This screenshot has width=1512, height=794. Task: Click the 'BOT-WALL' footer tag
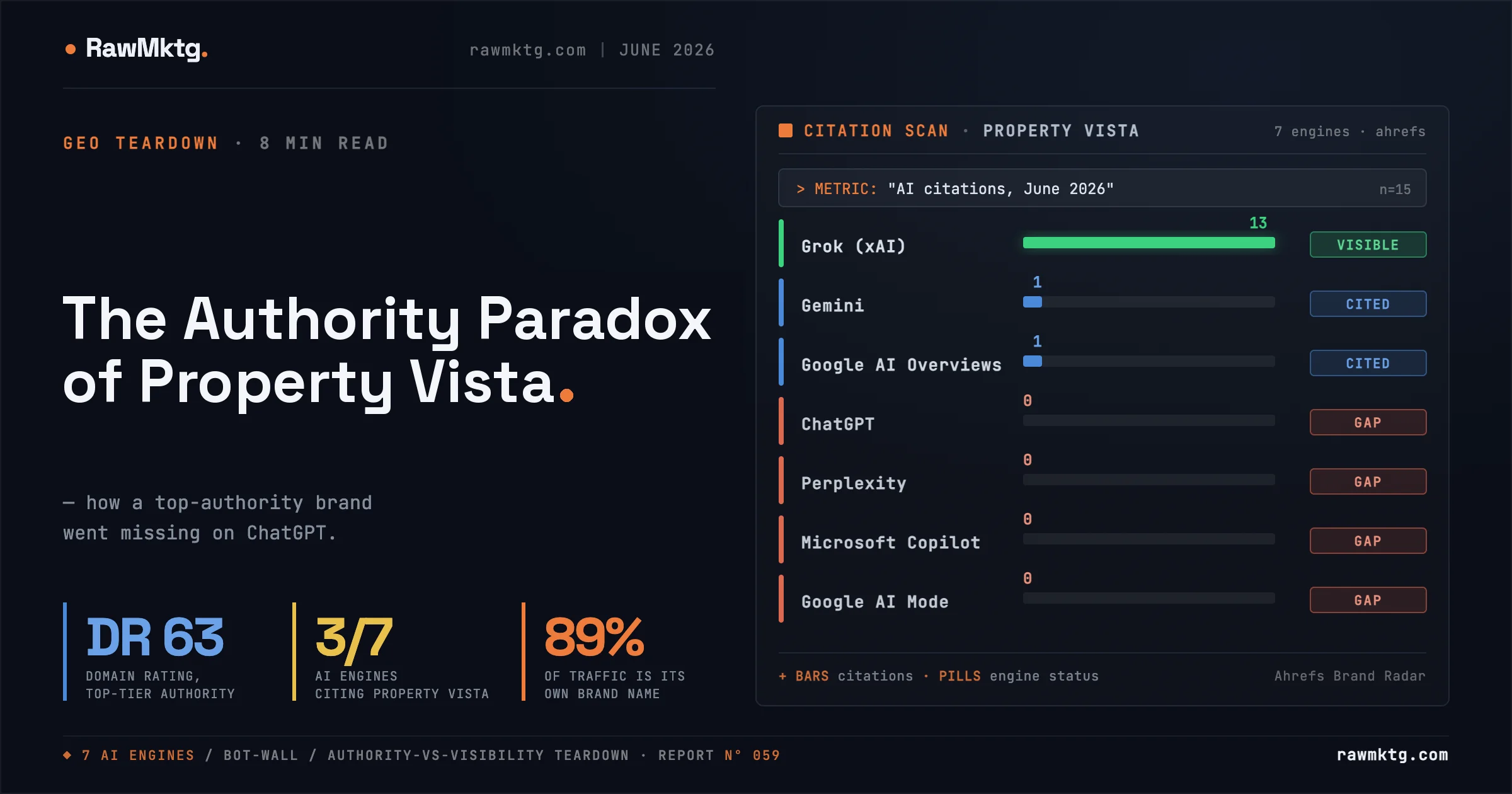tap(261, 755)
